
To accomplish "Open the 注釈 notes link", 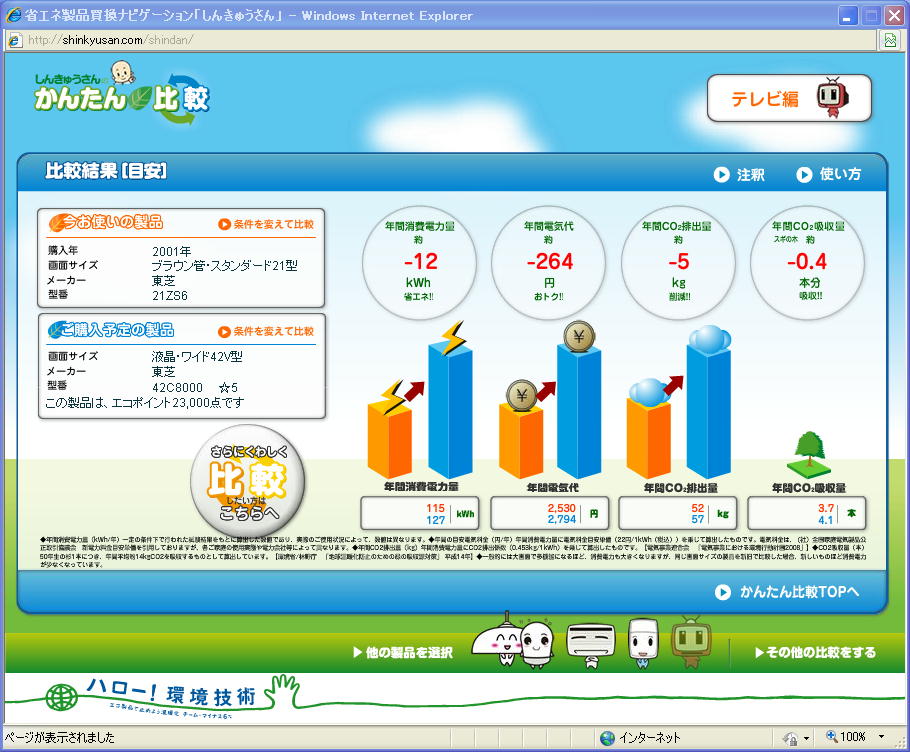I will coord(739,175).
